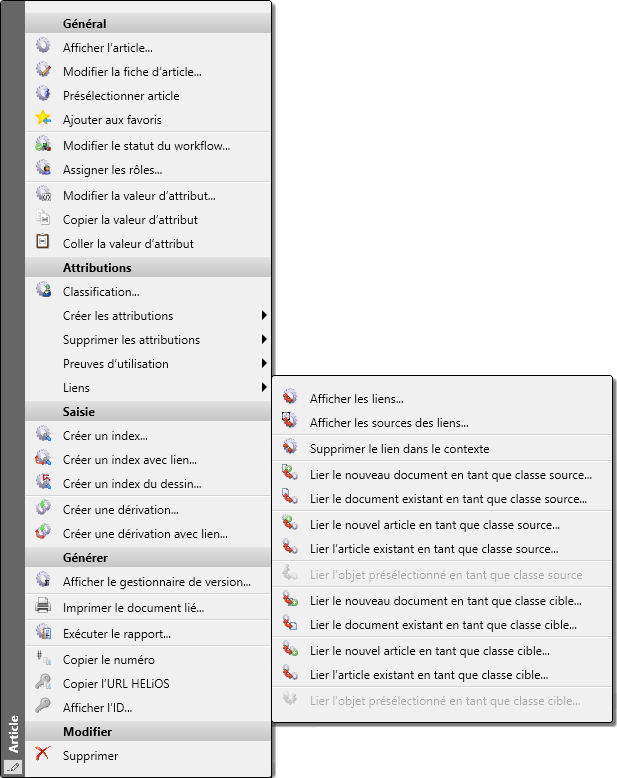Image resolution: width=617 pixels, height=778 pixels.
Task: Select Afficher les liens... in submenu
Action: (x=442, y=398)
